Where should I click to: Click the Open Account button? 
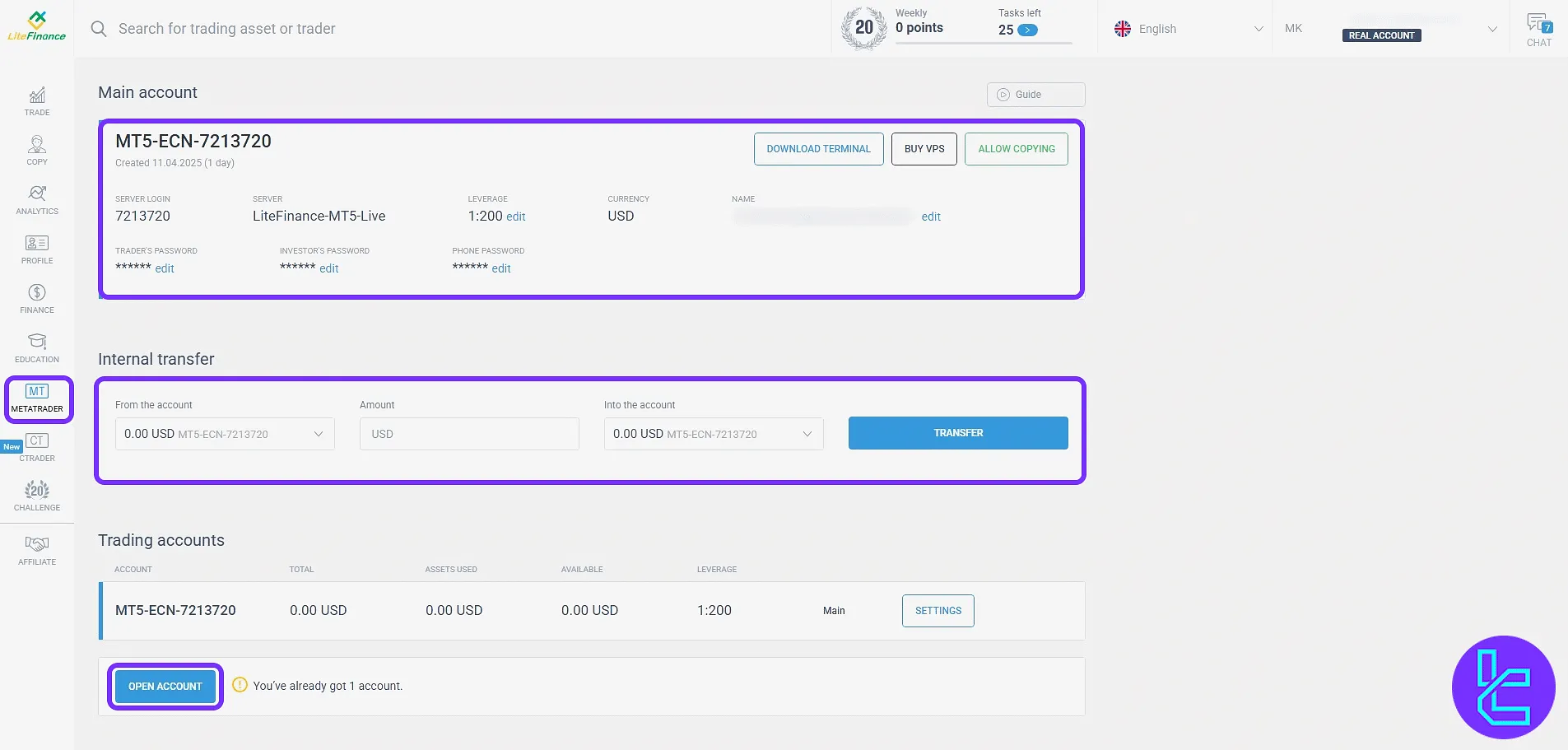click(x=165, y=687)
